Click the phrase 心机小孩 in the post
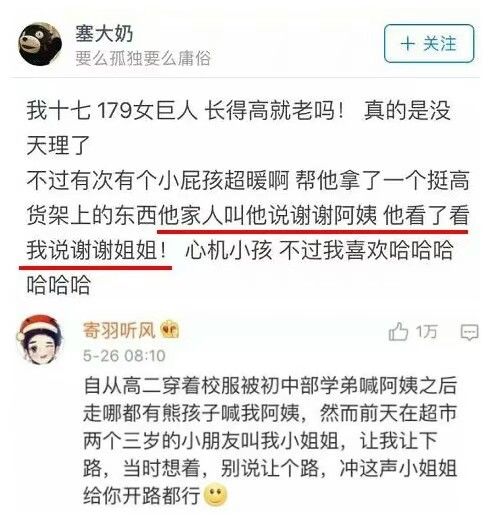 point(228,250)
